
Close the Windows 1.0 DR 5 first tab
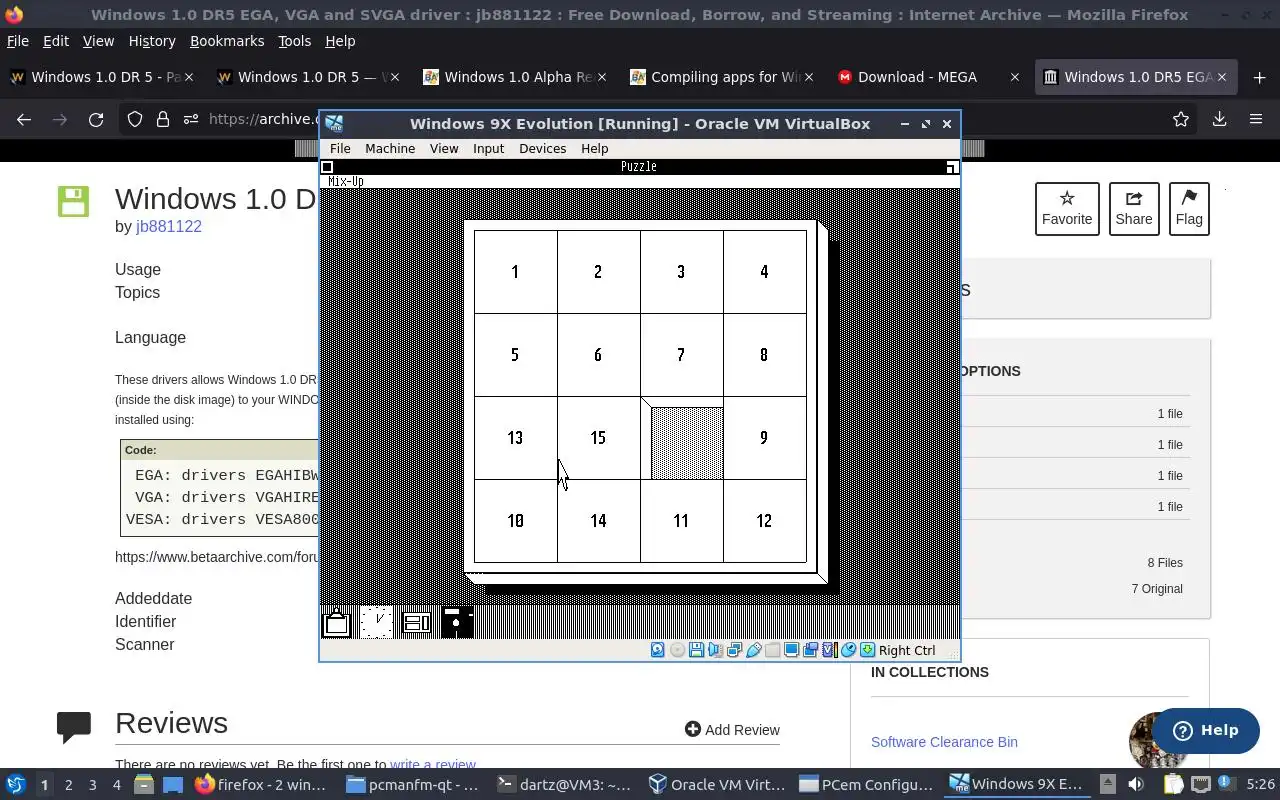coord(189,77)
